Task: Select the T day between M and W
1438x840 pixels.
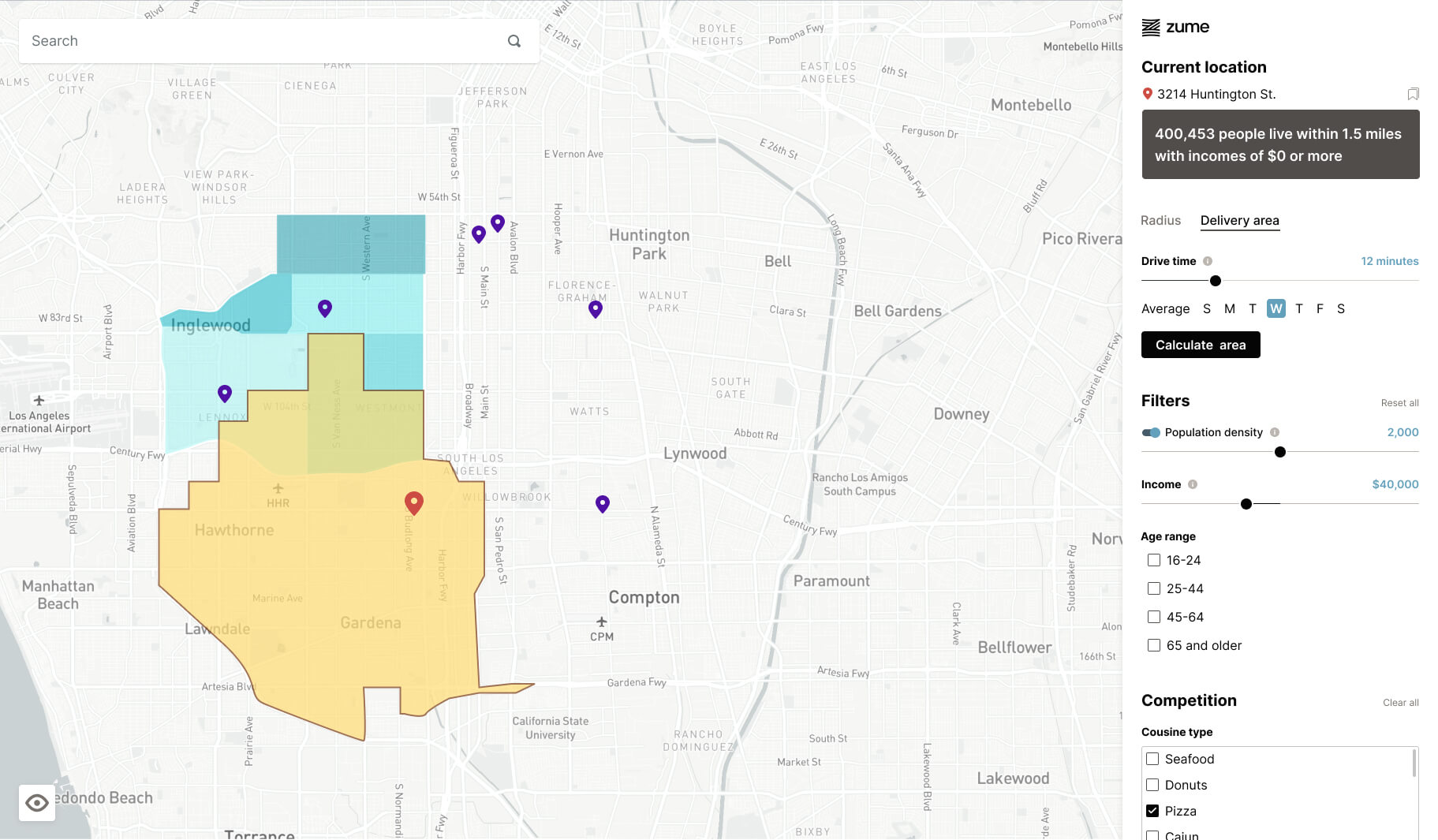Action: point(1252,309)
